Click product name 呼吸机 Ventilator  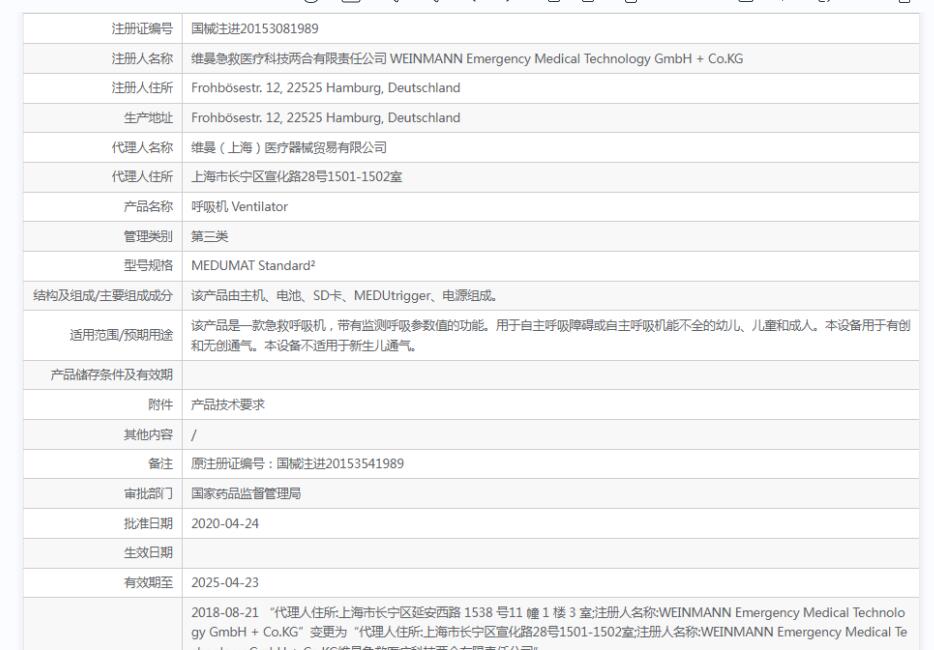pyautogui.click(x=239, y=207)
